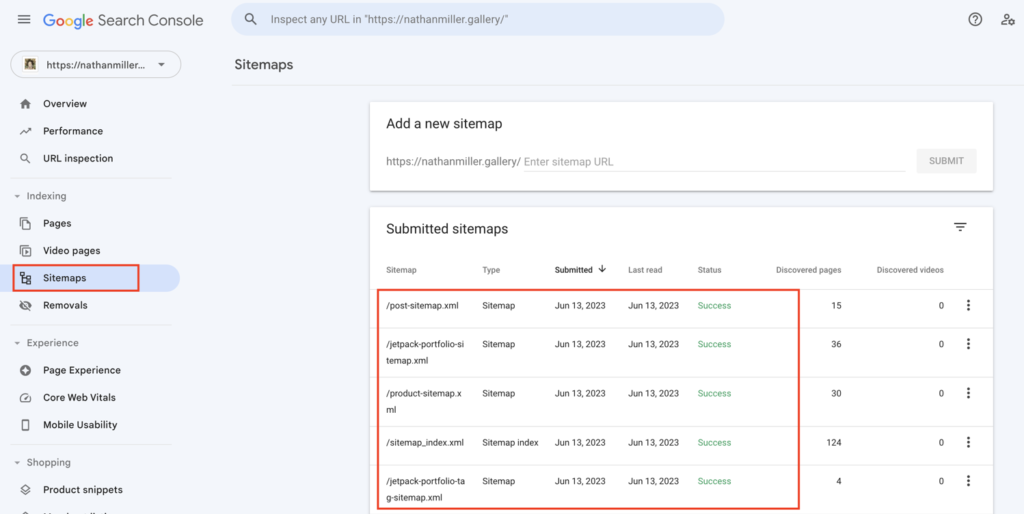Click the property favicon thumbnail
Viewport: 1024px width, 514px height.
pyautogui.click(x=30, y=65)
